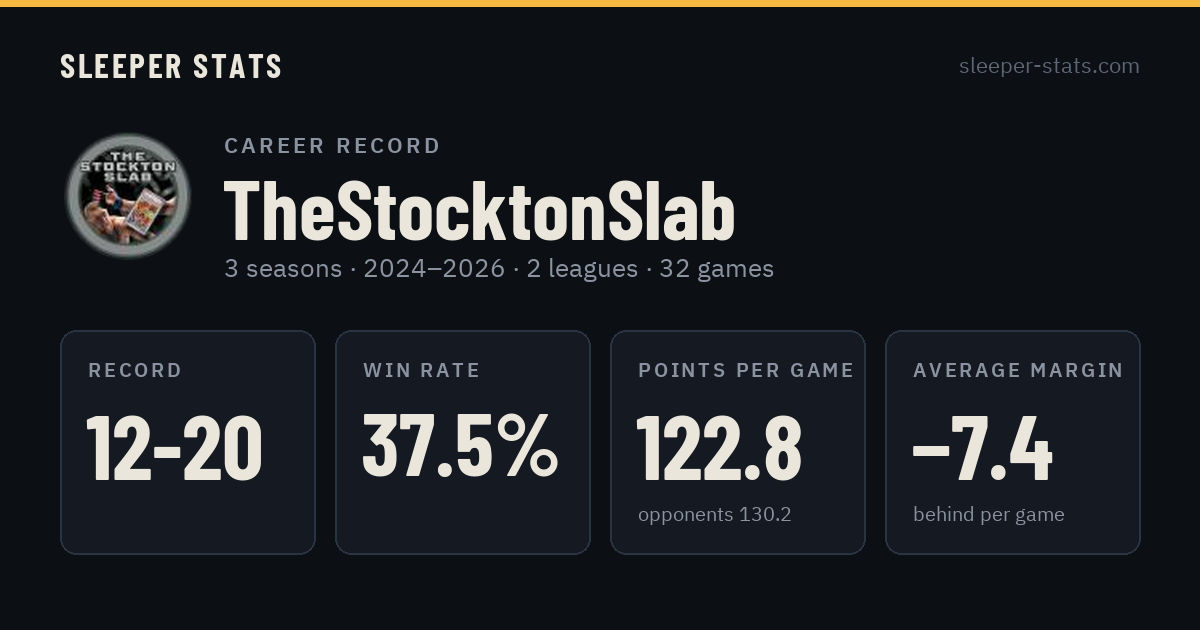Click the RECORD card label
The height and width of the screenshot is (630, 1200).
click(x=135, y=371)
